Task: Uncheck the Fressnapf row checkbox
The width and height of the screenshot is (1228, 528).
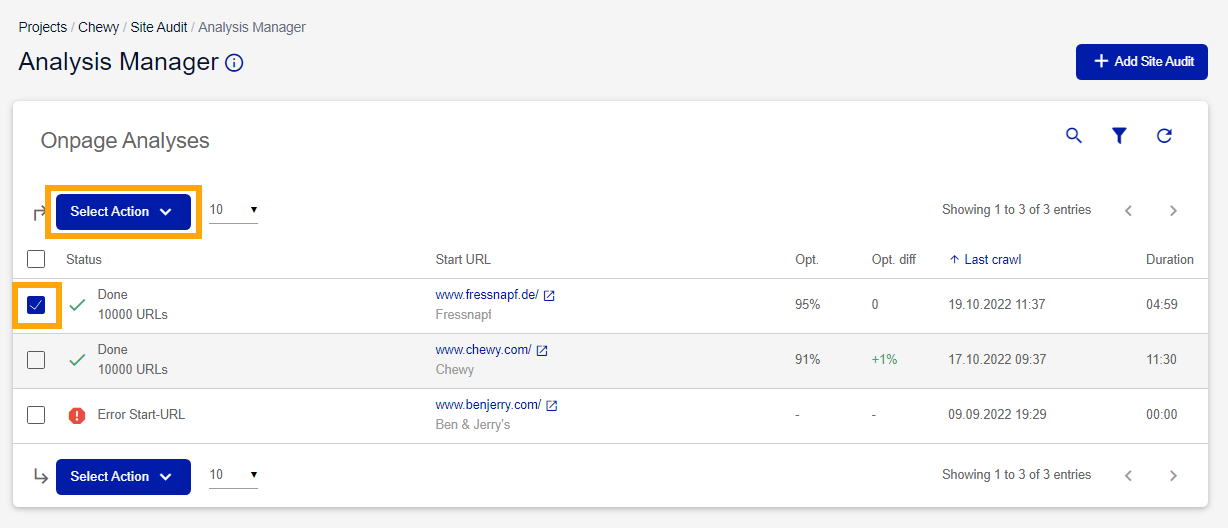Action: click(x=36, y=305)
